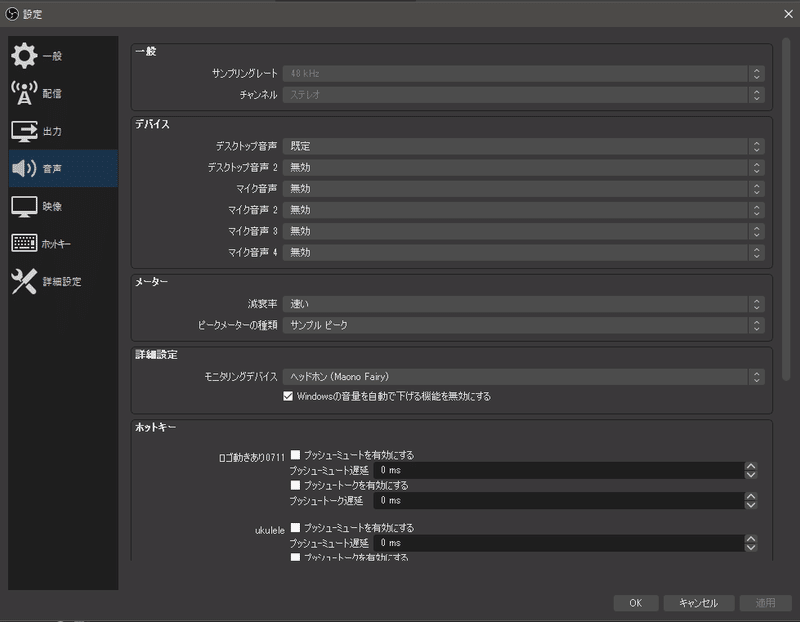
Task: Open the 一般 (General) gear icon section
Action: 24,56
